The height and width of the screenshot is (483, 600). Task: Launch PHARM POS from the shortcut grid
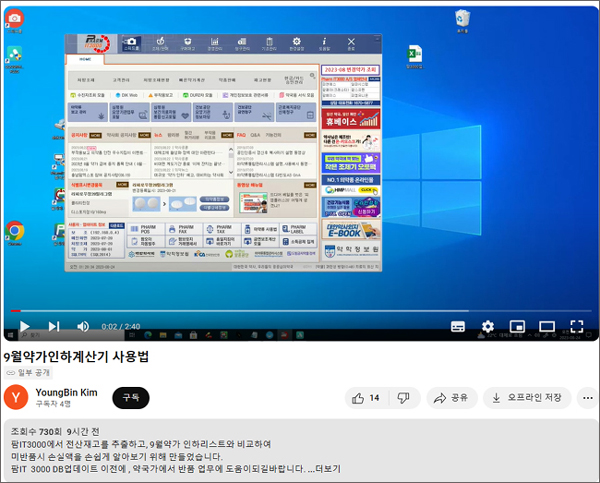[145, 229]
